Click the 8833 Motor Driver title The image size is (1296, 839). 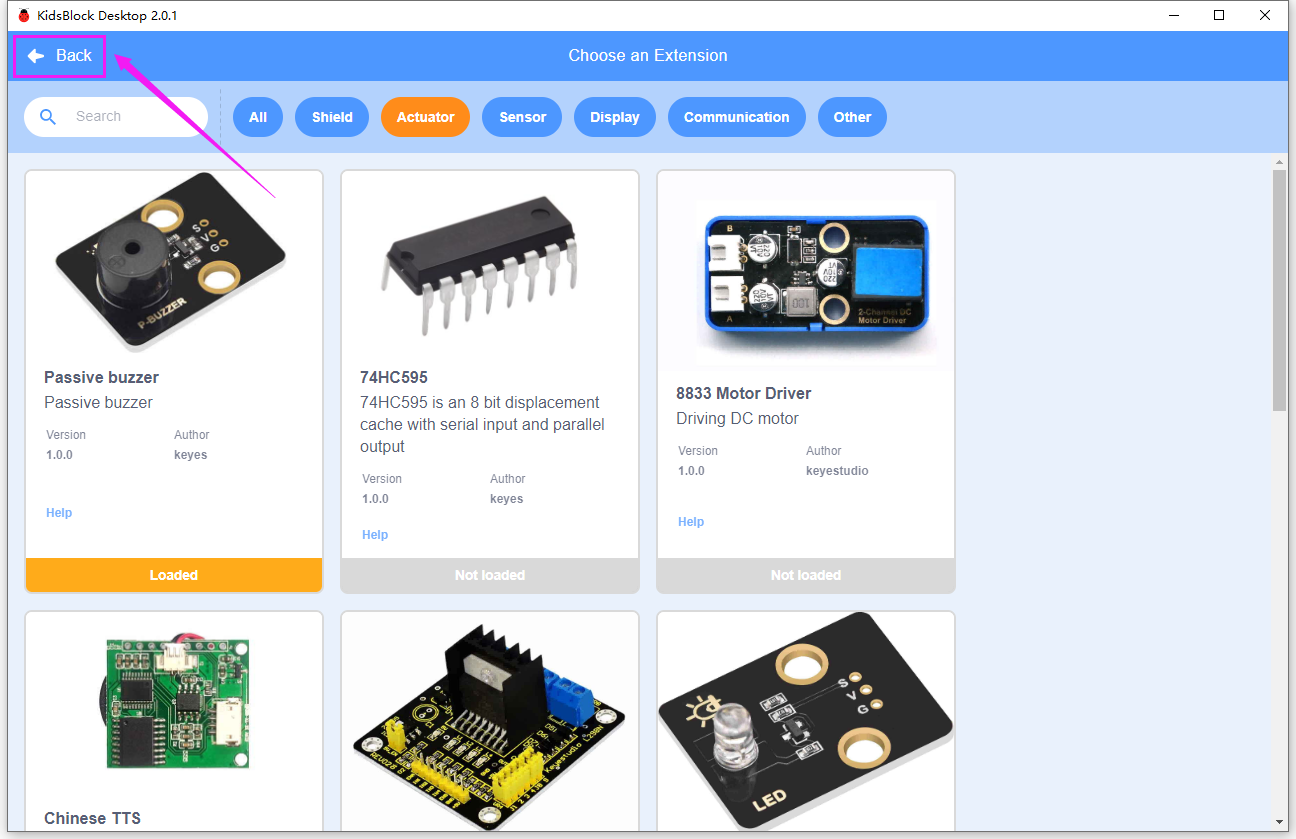[x=744, y=393]
